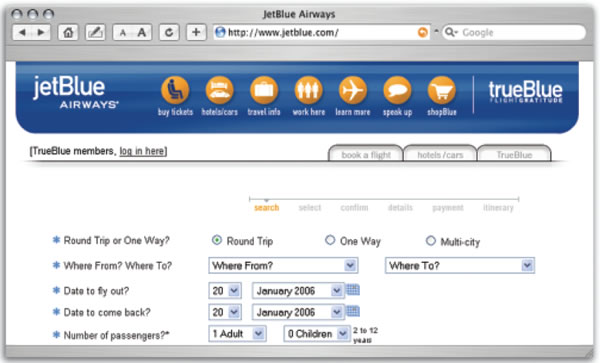Click the details step in progress bar
This screenshot has width=600, height=363.
coord(400,207)
